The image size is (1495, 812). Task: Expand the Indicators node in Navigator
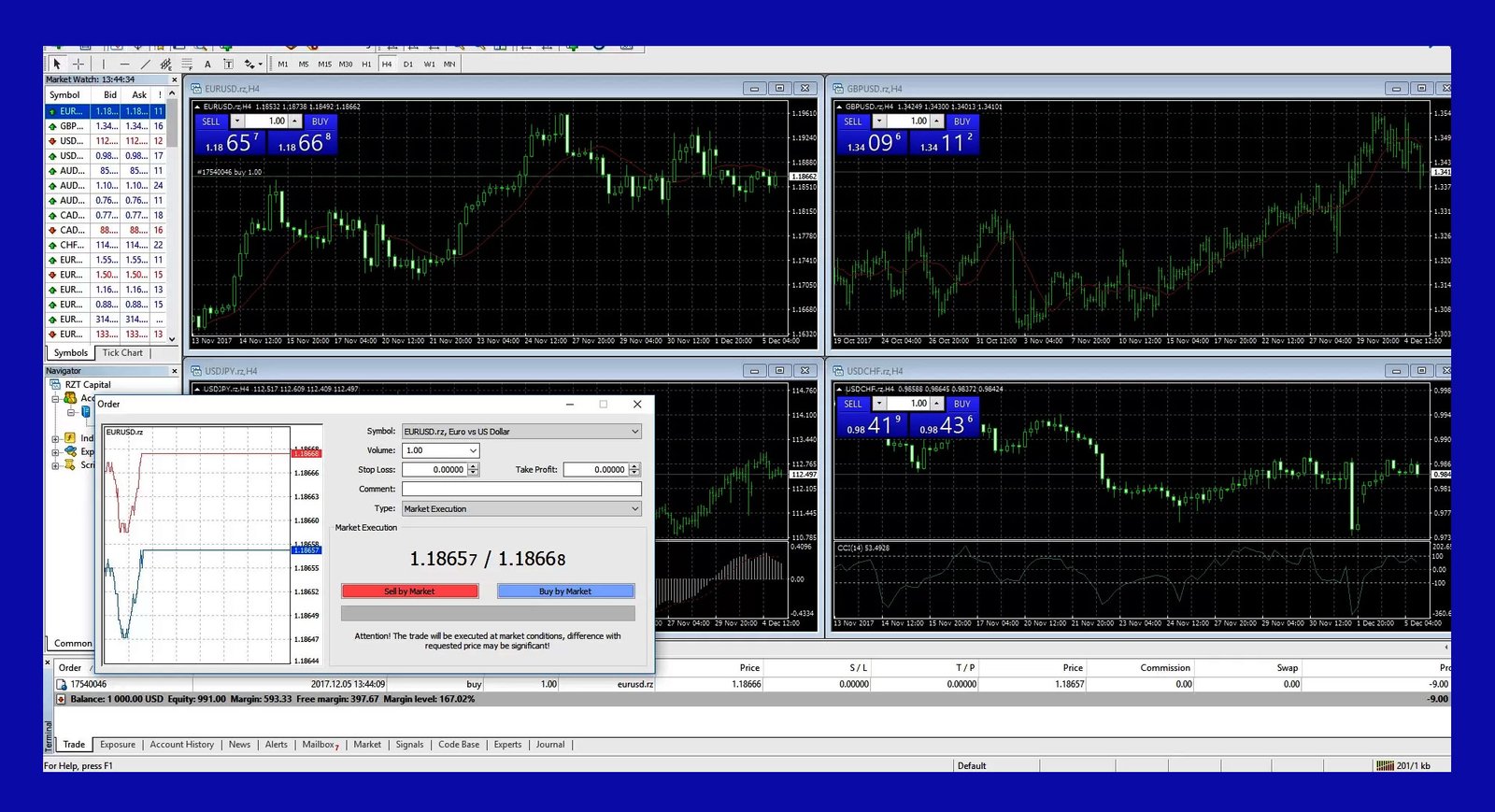[55, 438]
